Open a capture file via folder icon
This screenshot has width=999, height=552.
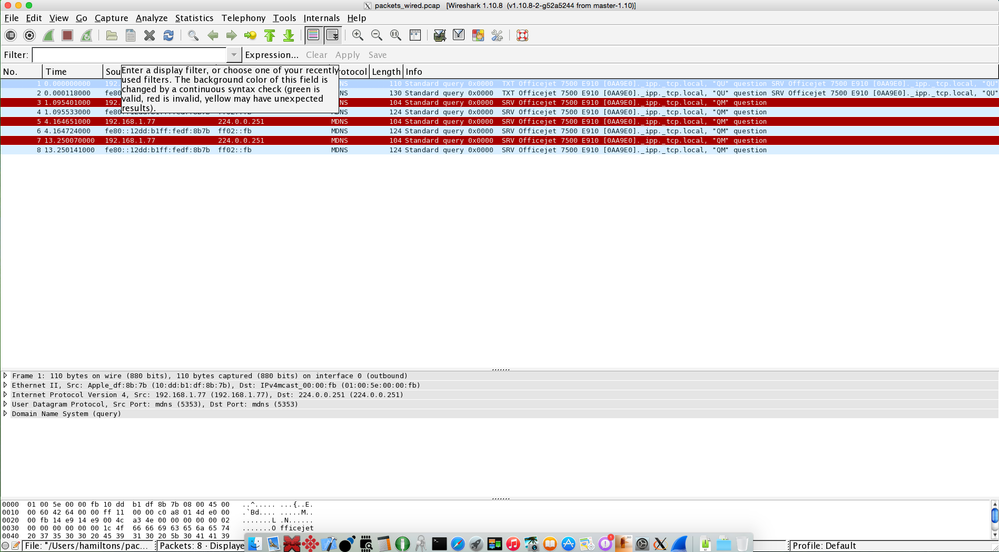(x=111, y=36)
